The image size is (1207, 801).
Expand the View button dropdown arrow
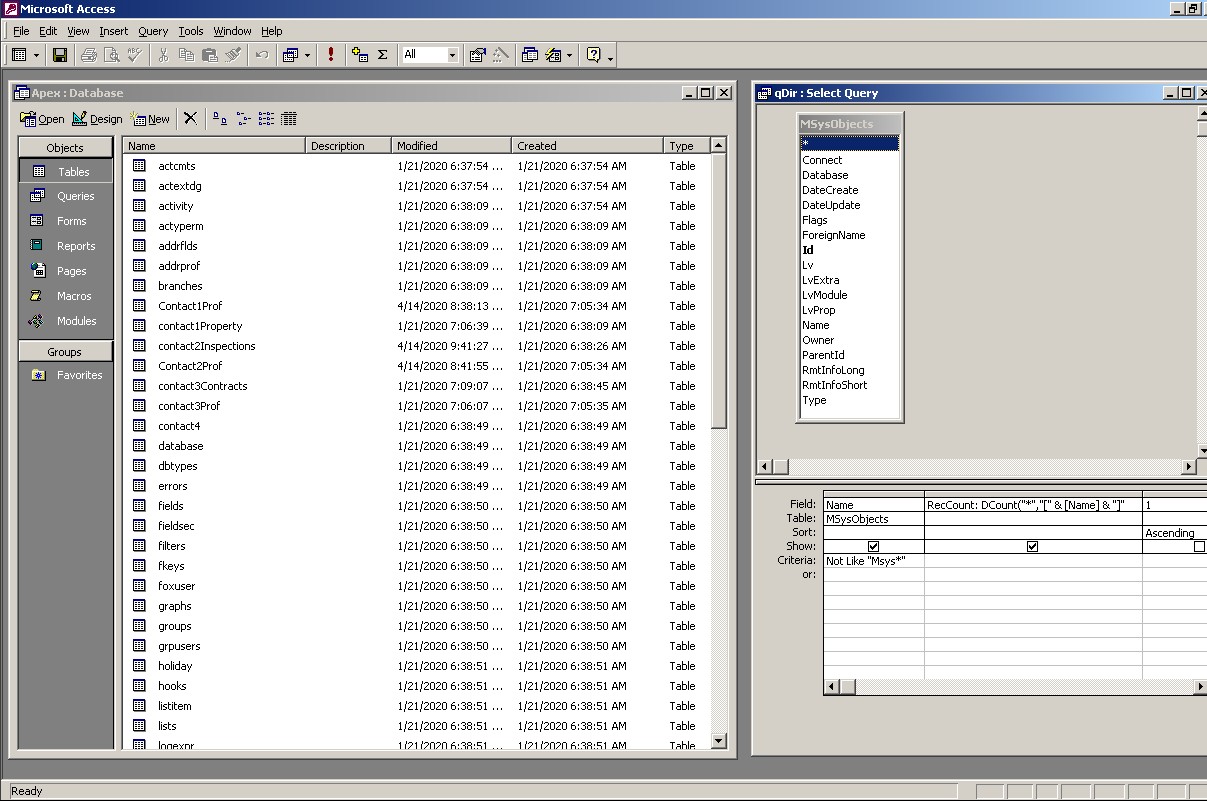point(37,55)
